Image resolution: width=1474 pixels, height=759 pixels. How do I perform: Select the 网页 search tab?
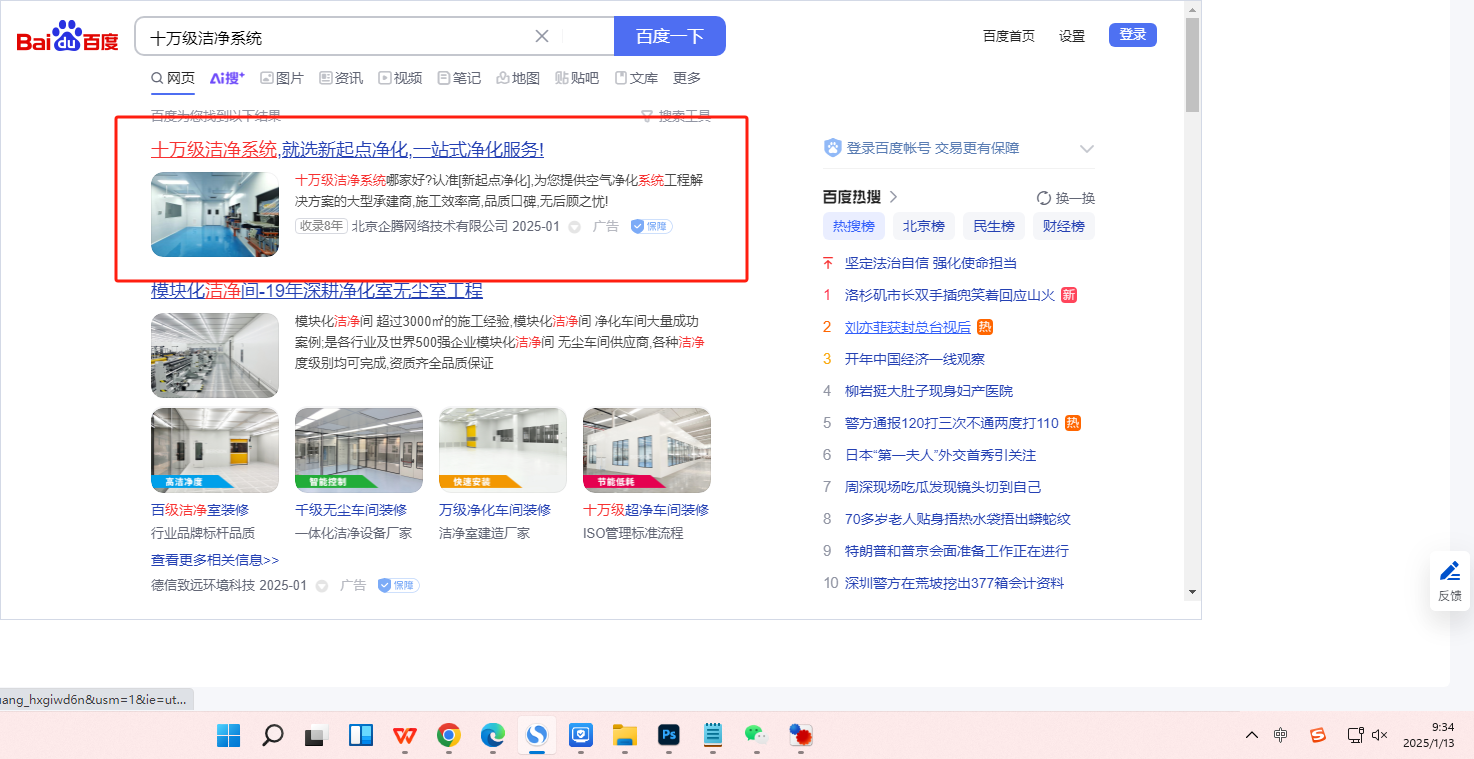(173, 78)
